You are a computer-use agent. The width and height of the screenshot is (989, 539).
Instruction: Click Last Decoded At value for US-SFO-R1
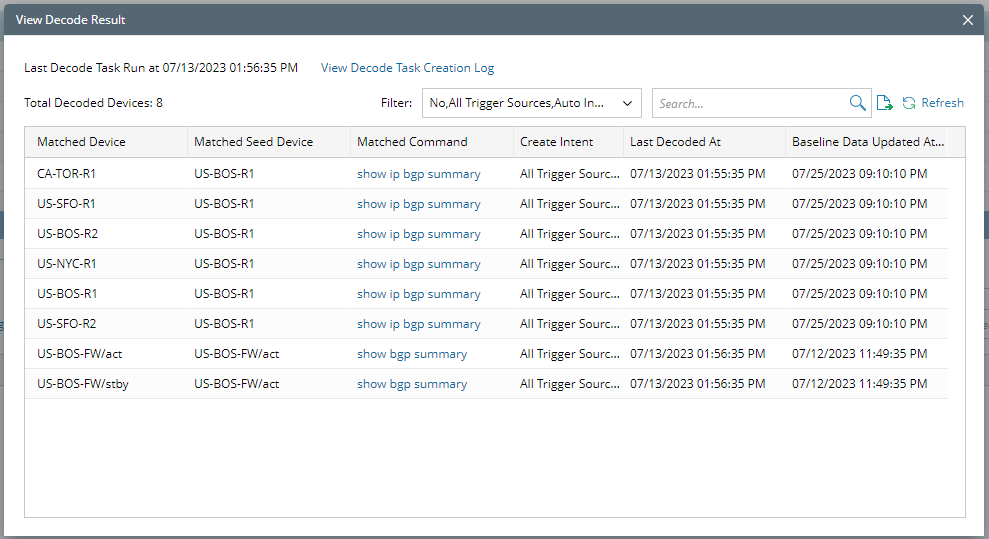pyautogui.click(x=698, y=204)
